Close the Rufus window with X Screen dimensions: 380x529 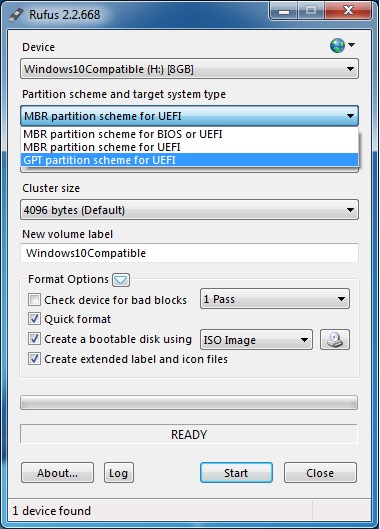348,11
